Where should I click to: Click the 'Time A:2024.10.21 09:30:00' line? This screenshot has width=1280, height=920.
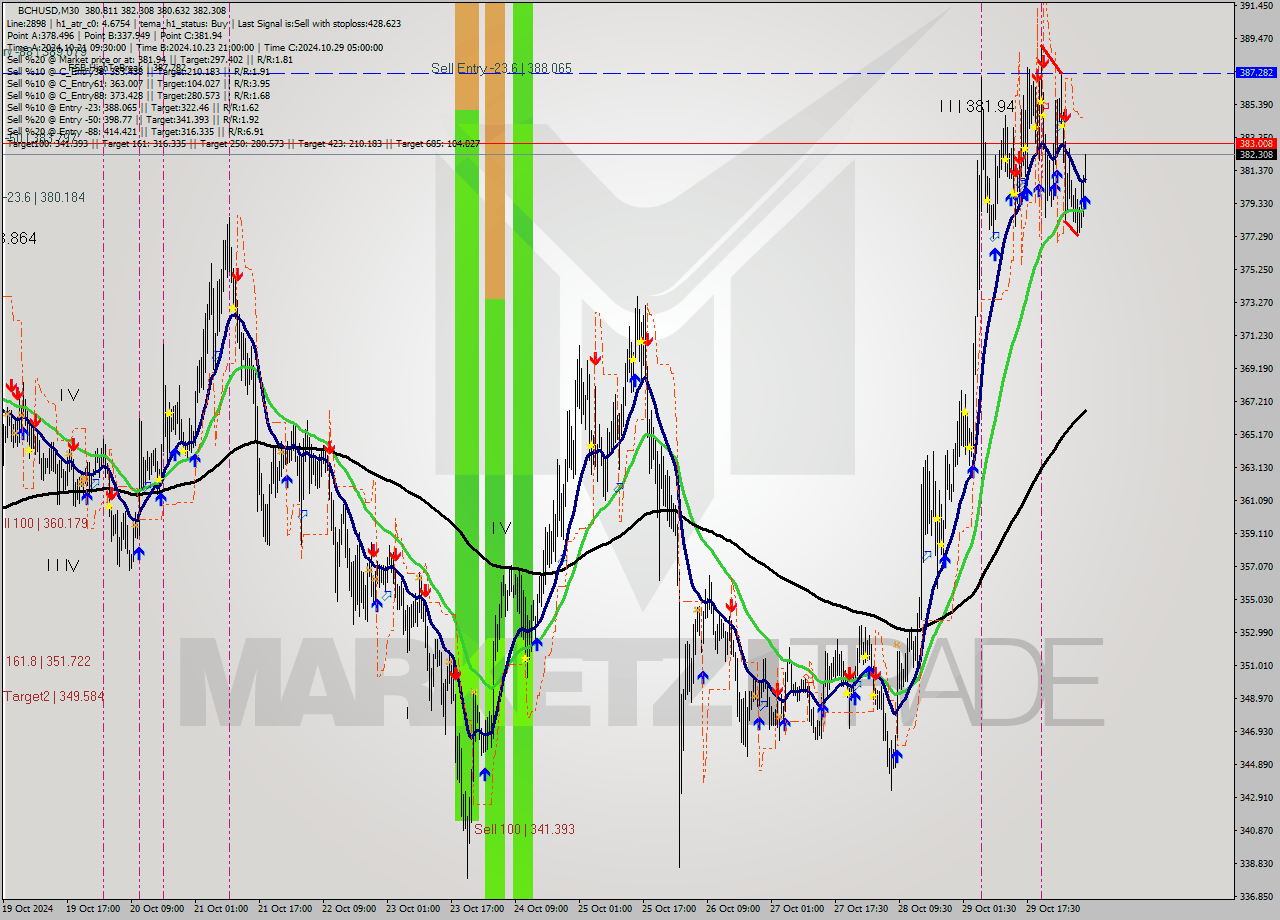(x=66, y=47)
